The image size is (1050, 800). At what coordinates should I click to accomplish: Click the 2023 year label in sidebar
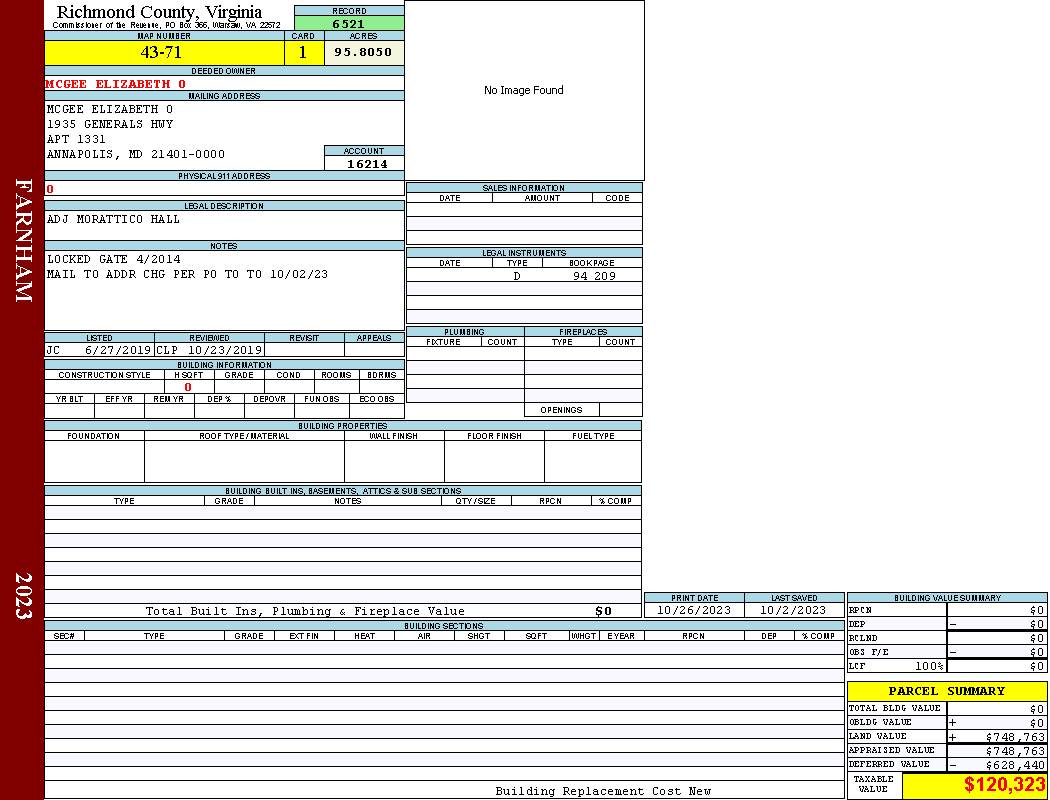pyautogui.click(x=23, y=596)
